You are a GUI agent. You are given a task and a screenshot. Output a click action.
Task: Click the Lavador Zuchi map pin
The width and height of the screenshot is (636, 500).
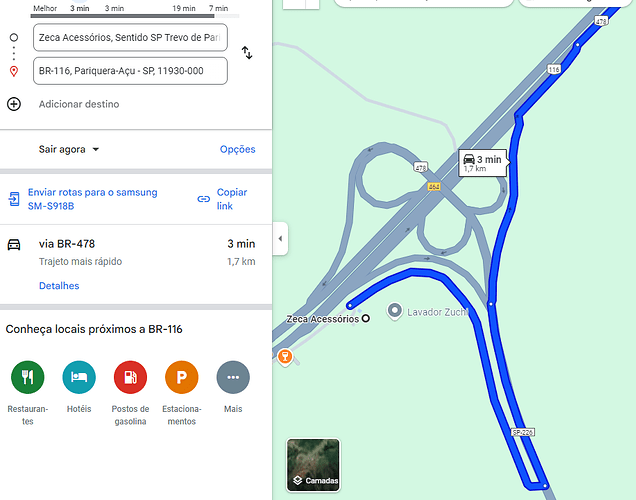coord(394,311)
